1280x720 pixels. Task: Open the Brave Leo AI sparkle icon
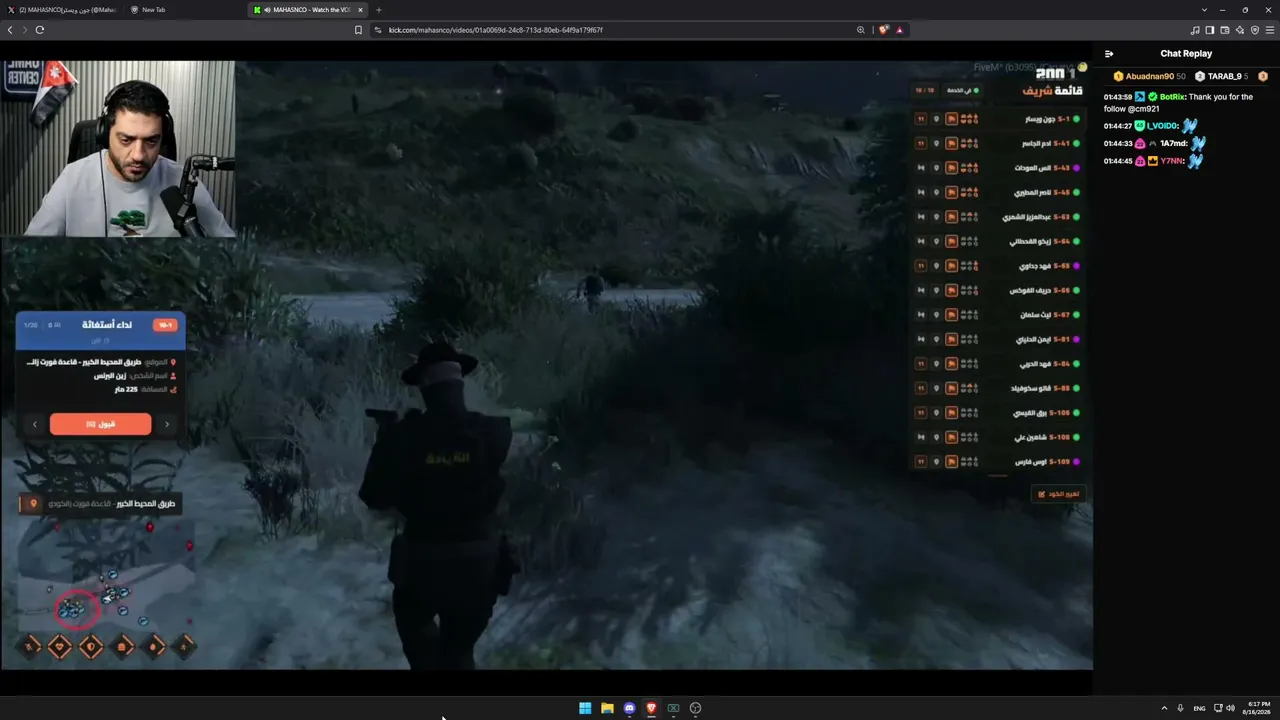click(1240, 30)
